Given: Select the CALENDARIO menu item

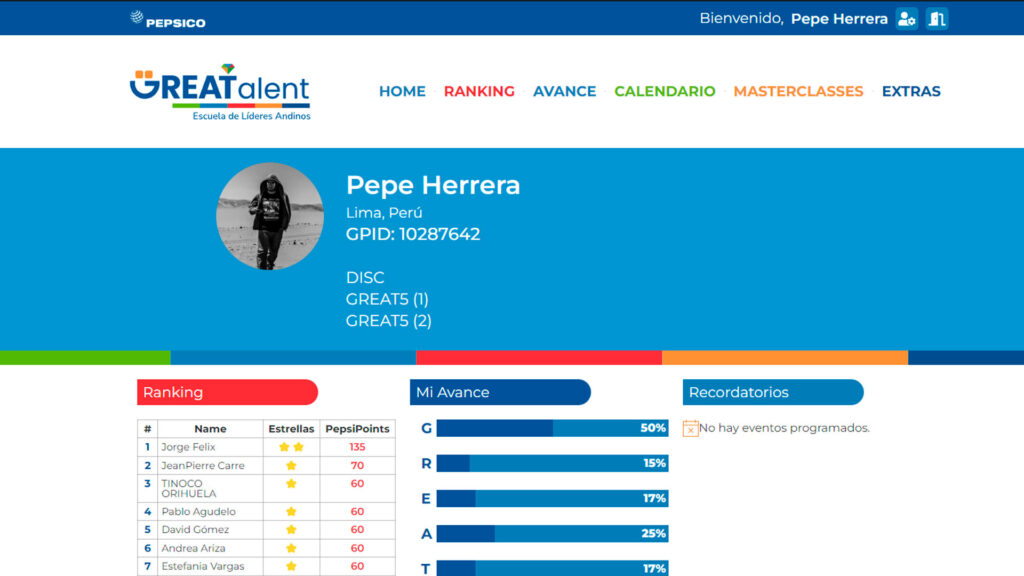Looking at the screenshot, I should point(665,91).
